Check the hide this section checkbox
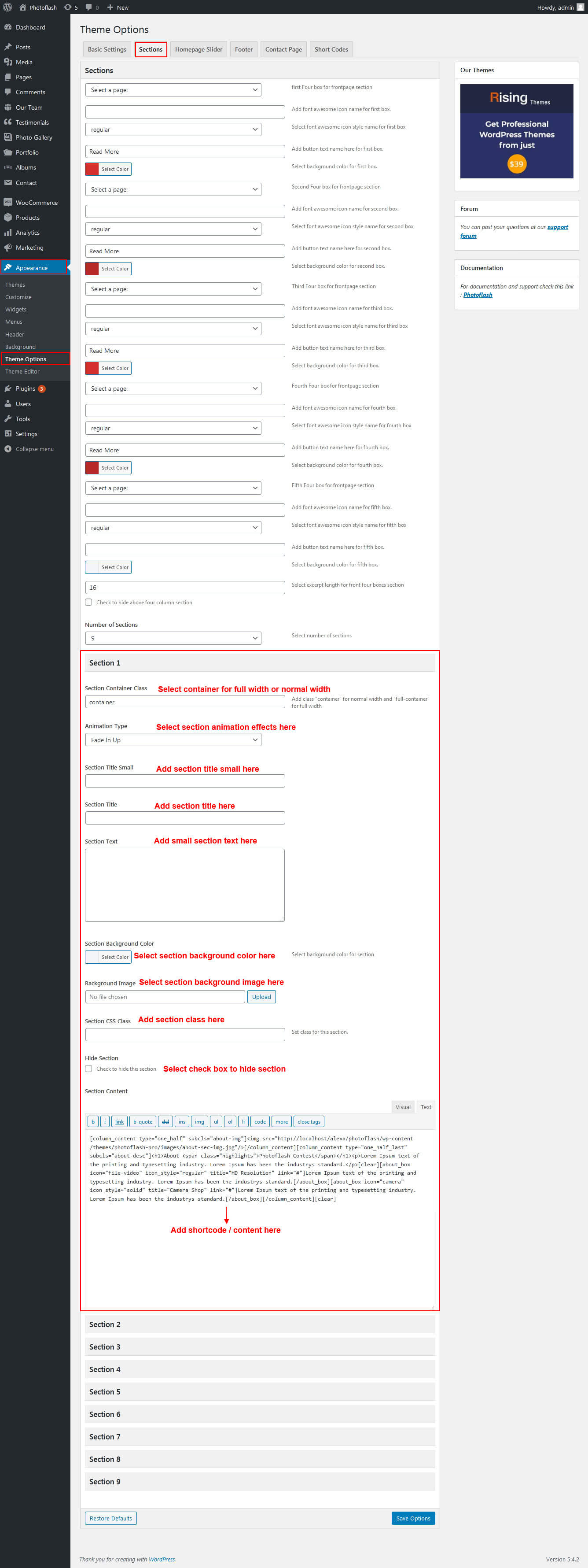588x1568 pixels. tap(89, 1068)
